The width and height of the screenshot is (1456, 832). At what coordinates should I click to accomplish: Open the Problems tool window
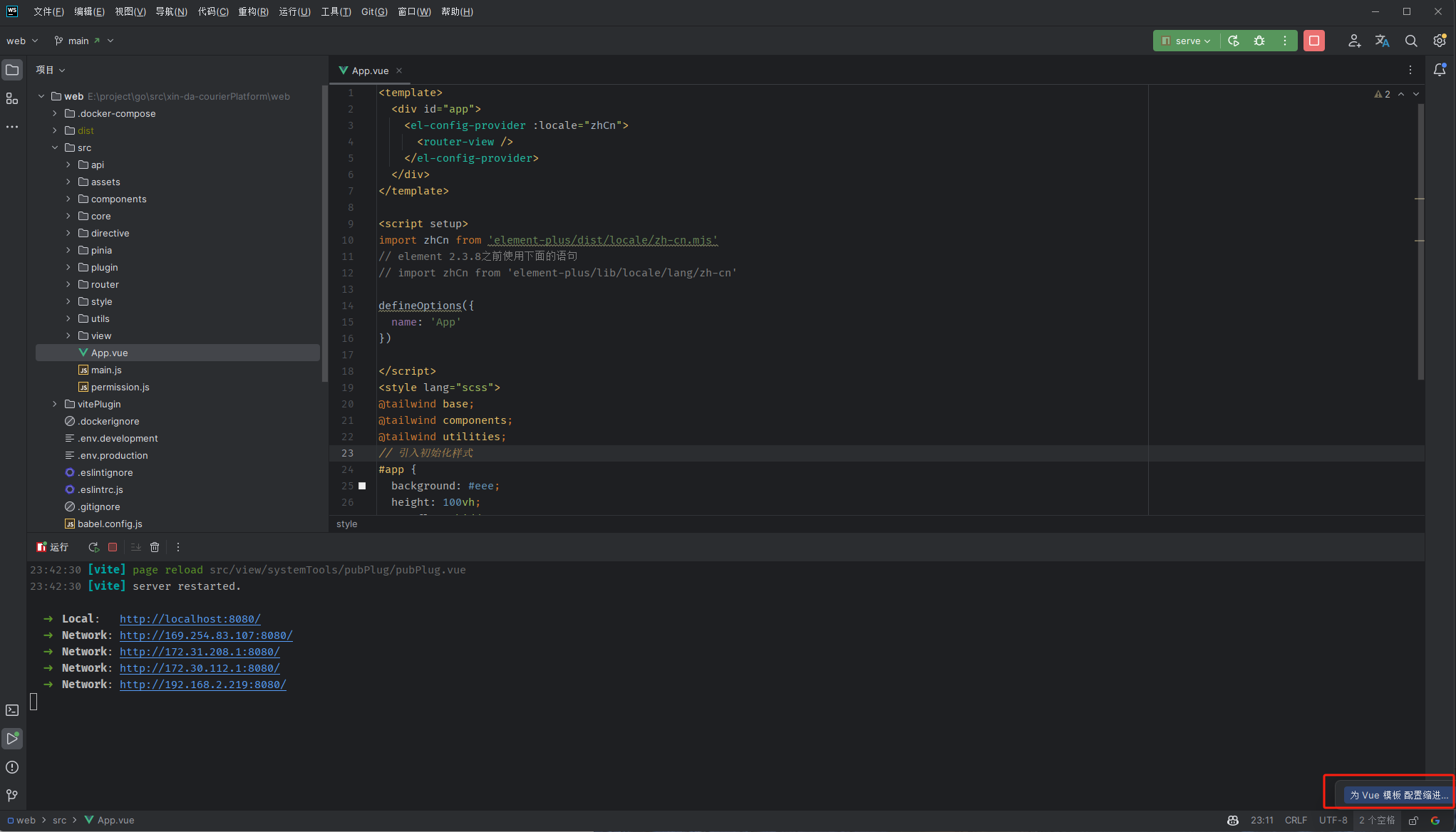point(12,767)
